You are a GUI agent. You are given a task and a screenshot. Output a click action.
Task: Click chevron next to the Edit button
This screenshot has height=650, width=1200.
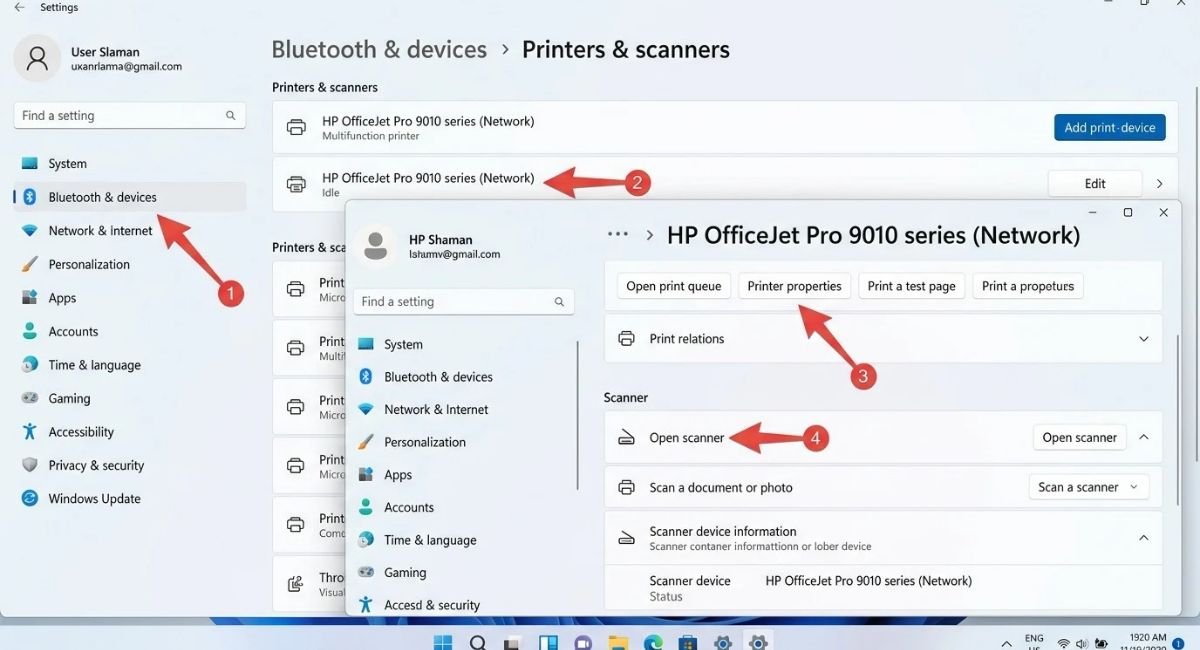point(1160,184)
